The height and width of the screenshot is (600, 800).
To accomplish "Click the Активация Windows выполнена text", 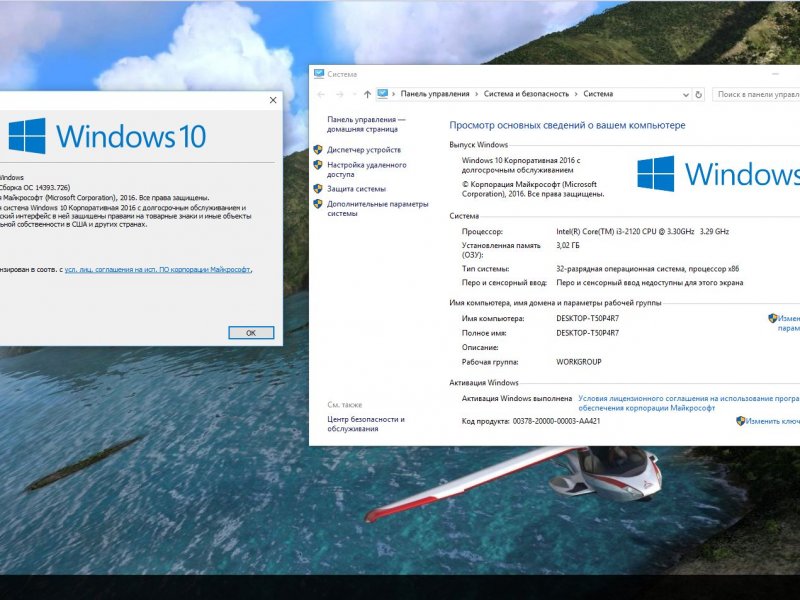I will tap(516, 398).
